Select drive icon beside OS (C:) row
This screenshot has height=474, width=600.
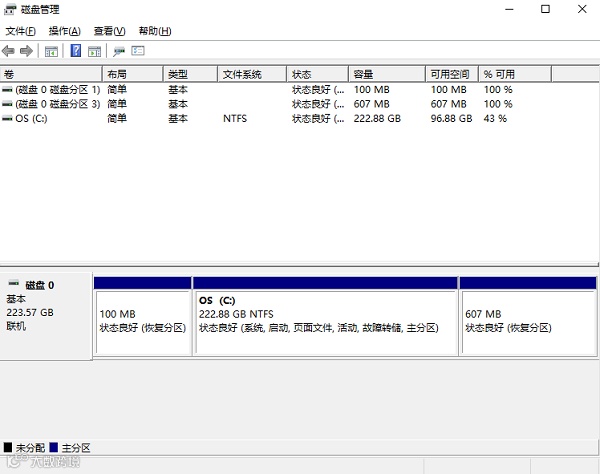click(x=7, y=118)
